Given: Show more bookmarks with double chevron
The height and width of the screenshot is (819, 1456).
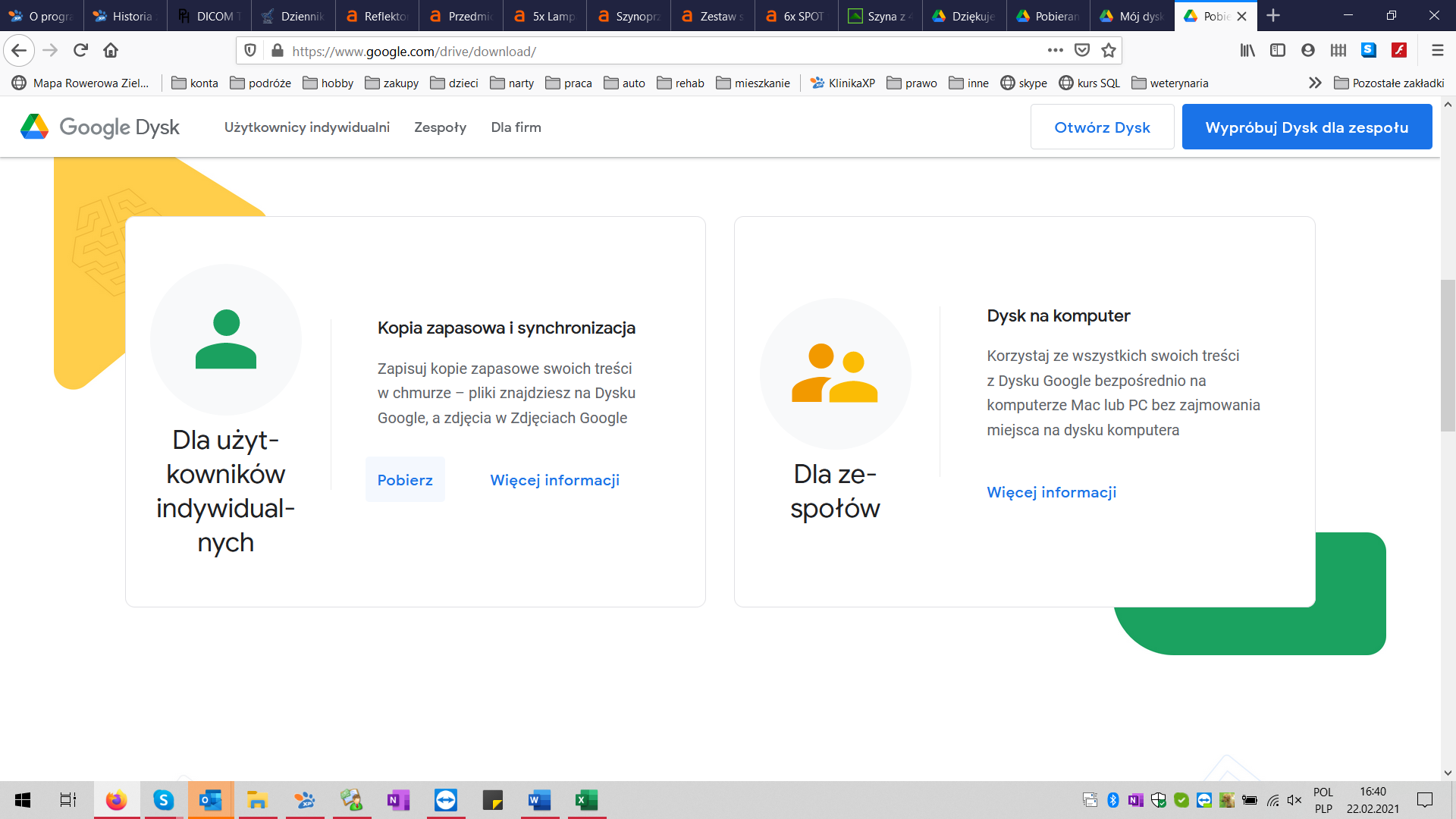Looking at the screenshot, I should coord(1315,83).
